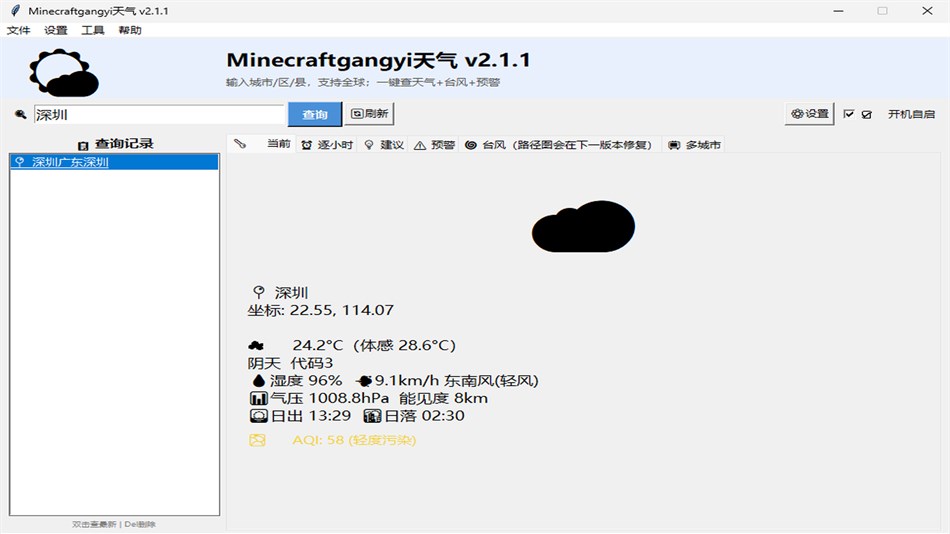Click the water droplet humidity icon
Screen dimensions: 950x534
coord(259,381)
